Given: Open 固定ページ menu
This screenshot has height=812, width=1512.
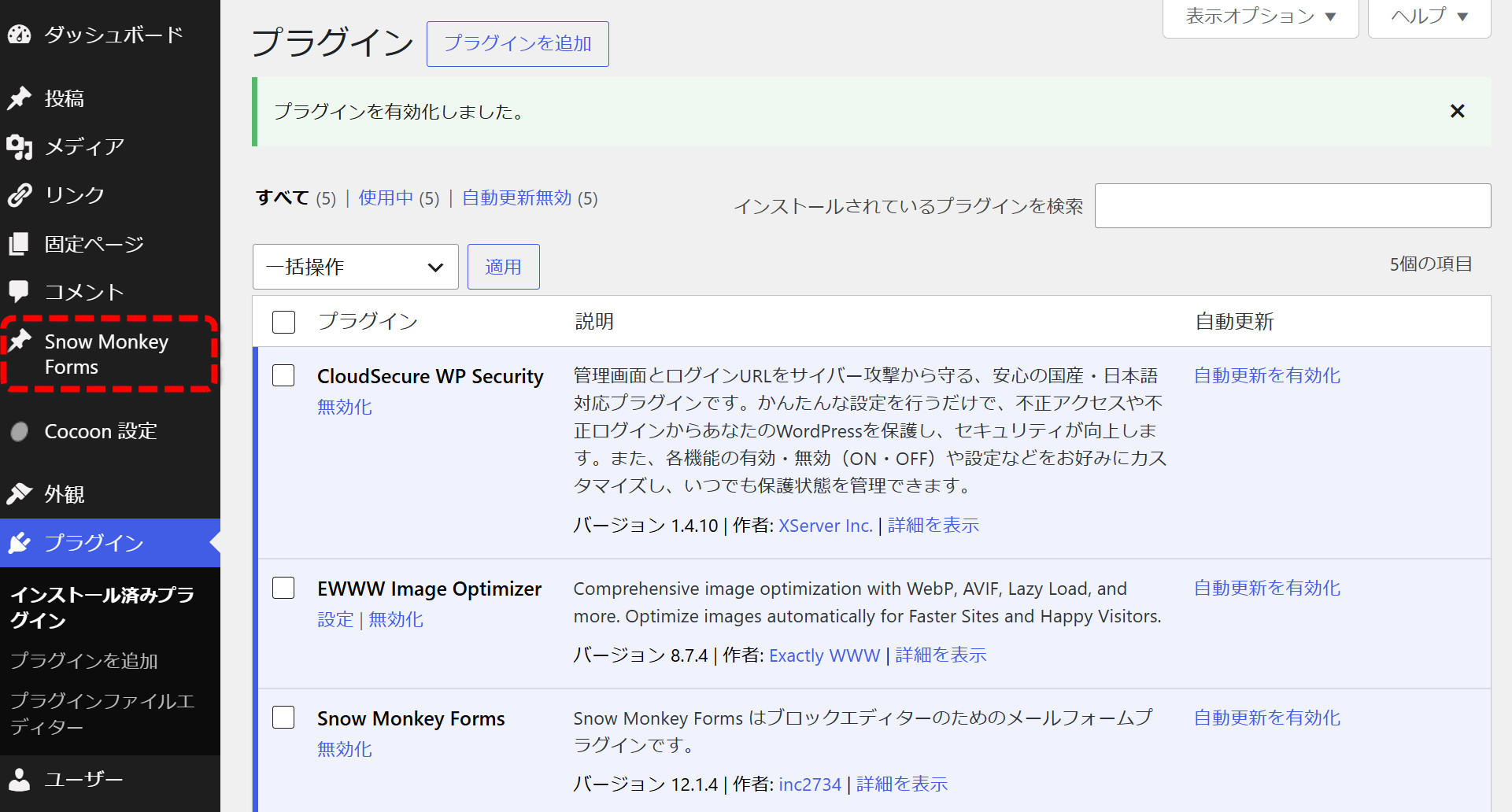Looking at the screenshot, I should point(110,244).
